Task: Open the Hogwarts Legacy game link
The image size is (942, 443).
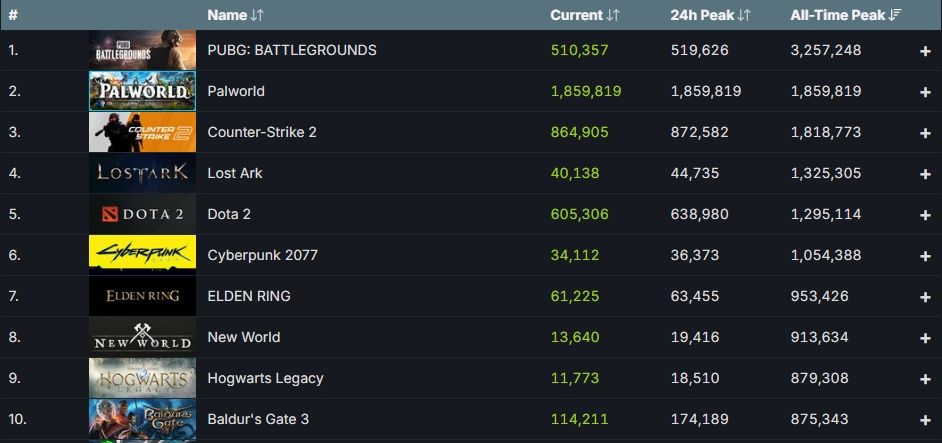Action: (265, 378)
